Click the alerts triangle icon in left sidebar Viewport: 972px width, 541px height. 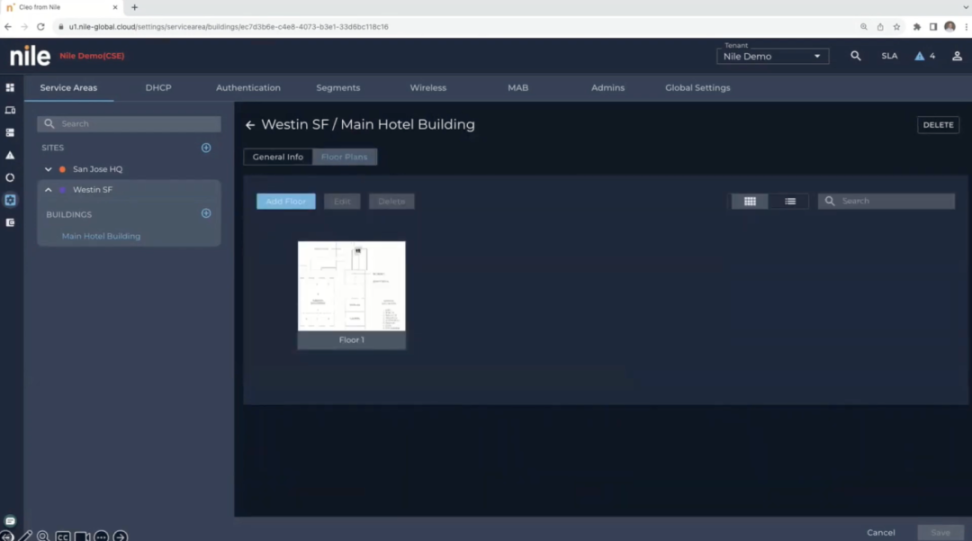click(10, 155)
